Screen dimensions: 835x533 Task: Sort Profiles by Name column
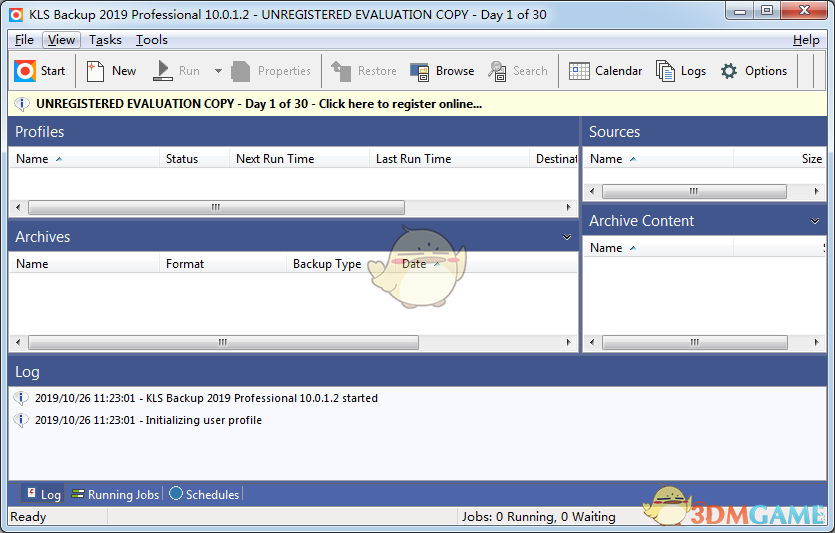point(84,159)
